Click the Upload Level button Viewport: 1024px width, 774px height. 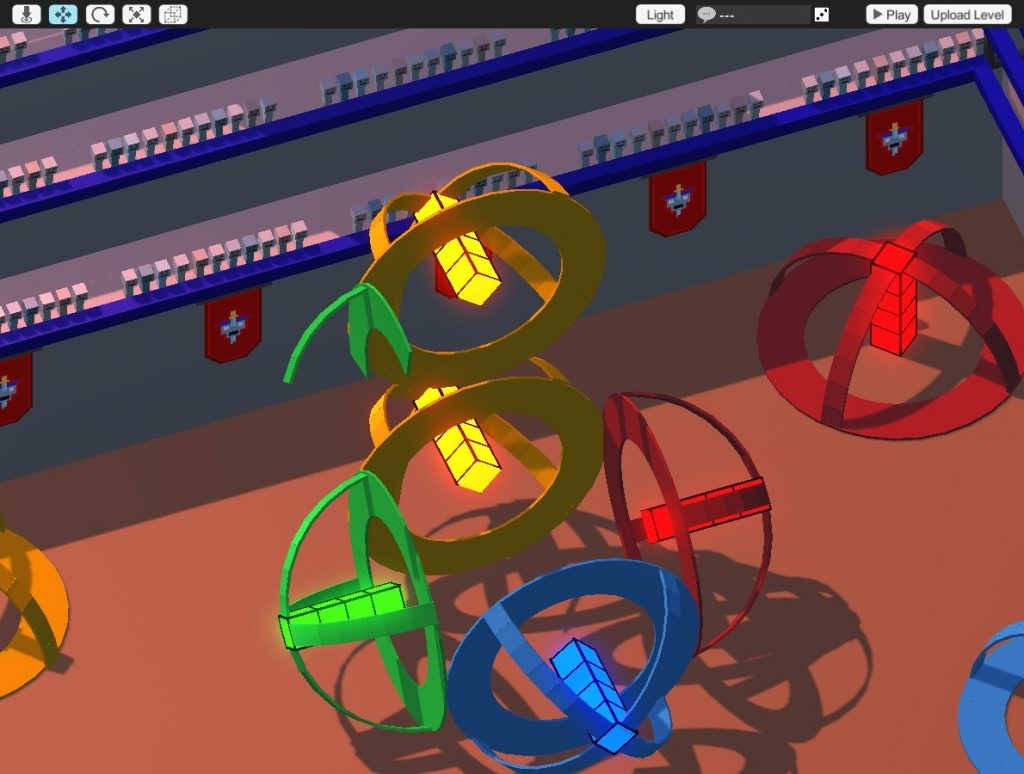[x=967, y=14]
